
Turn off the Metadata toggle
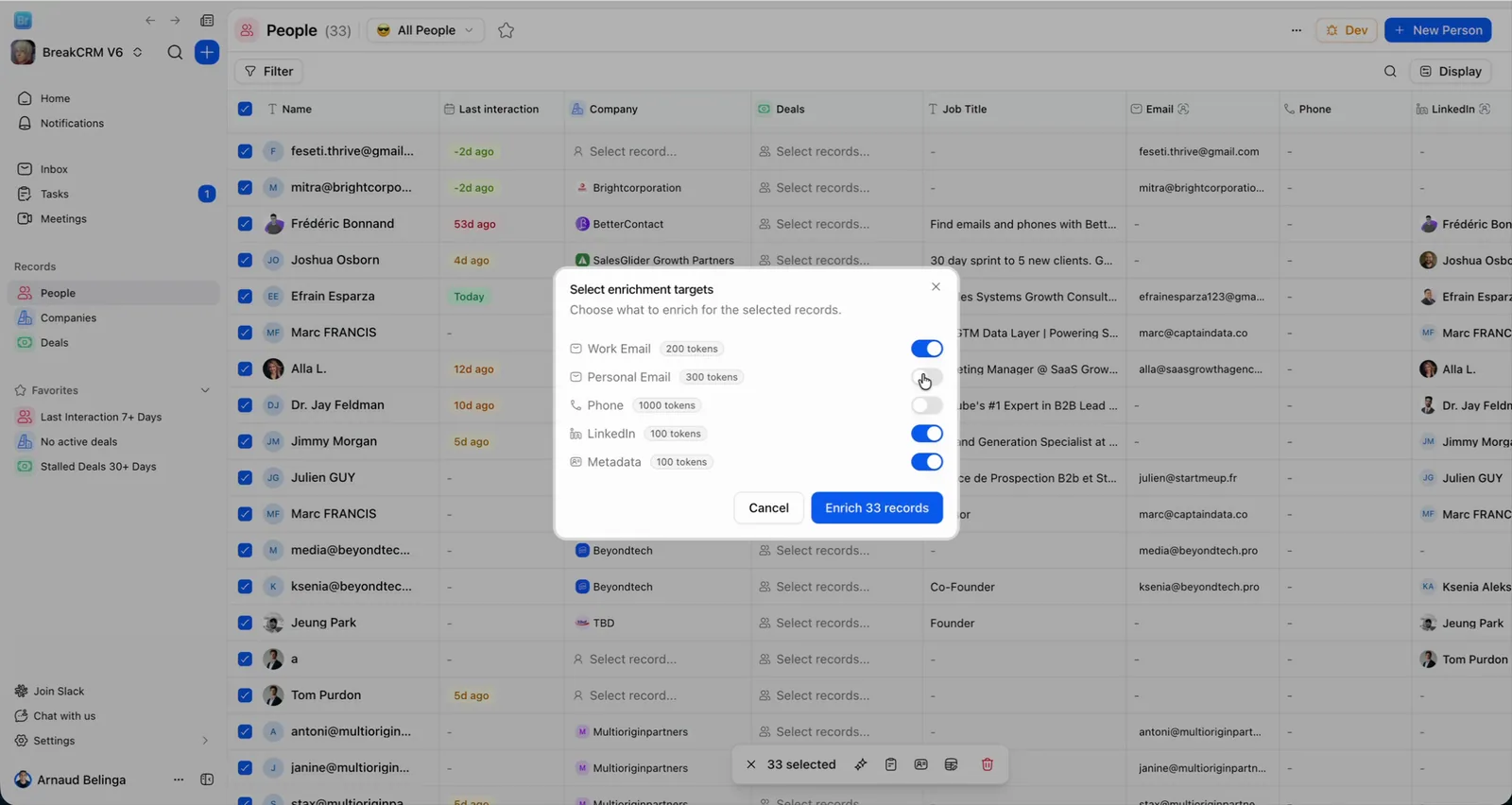[x=927, y=462]
